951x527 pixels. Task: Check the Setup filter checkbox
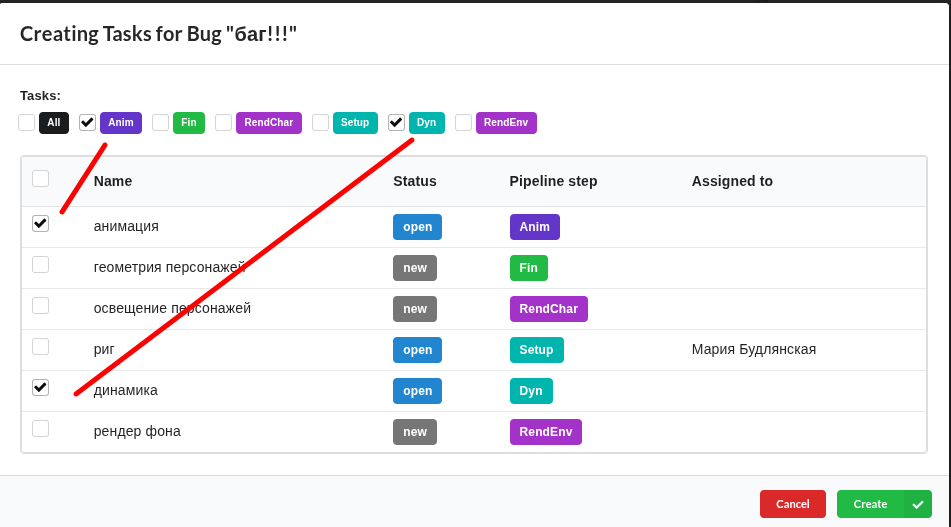click(x=321, y=122)
